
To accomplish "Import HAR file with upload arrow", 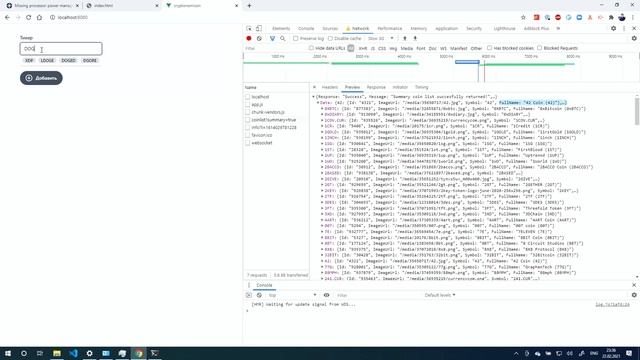I will point(405,38).
